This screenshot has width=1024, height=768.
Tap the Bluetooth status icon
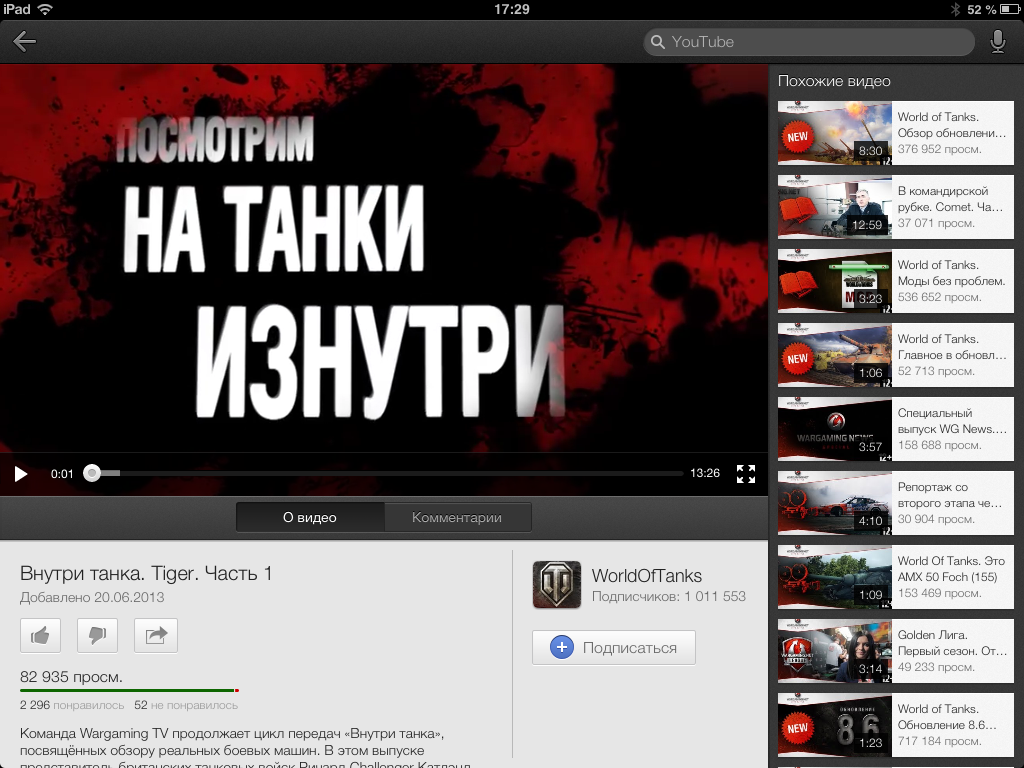[x=955, y=9]
